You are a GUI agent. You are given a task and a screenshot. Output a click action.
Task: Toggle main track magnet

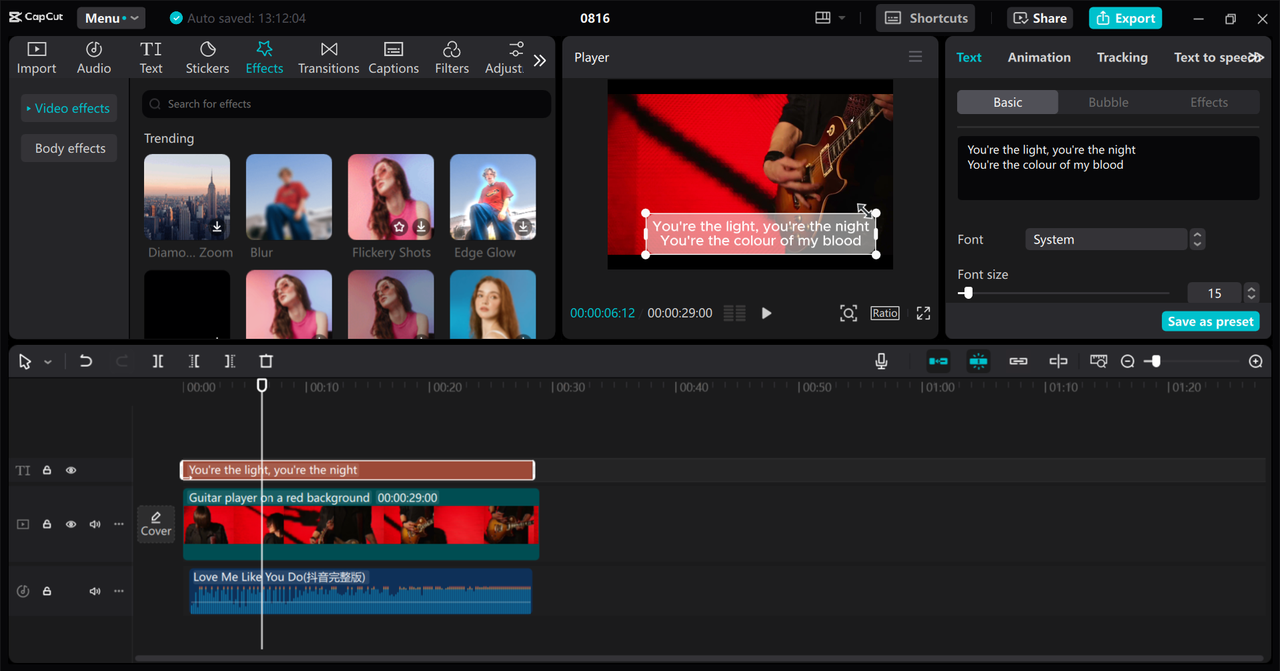point(938,361)
